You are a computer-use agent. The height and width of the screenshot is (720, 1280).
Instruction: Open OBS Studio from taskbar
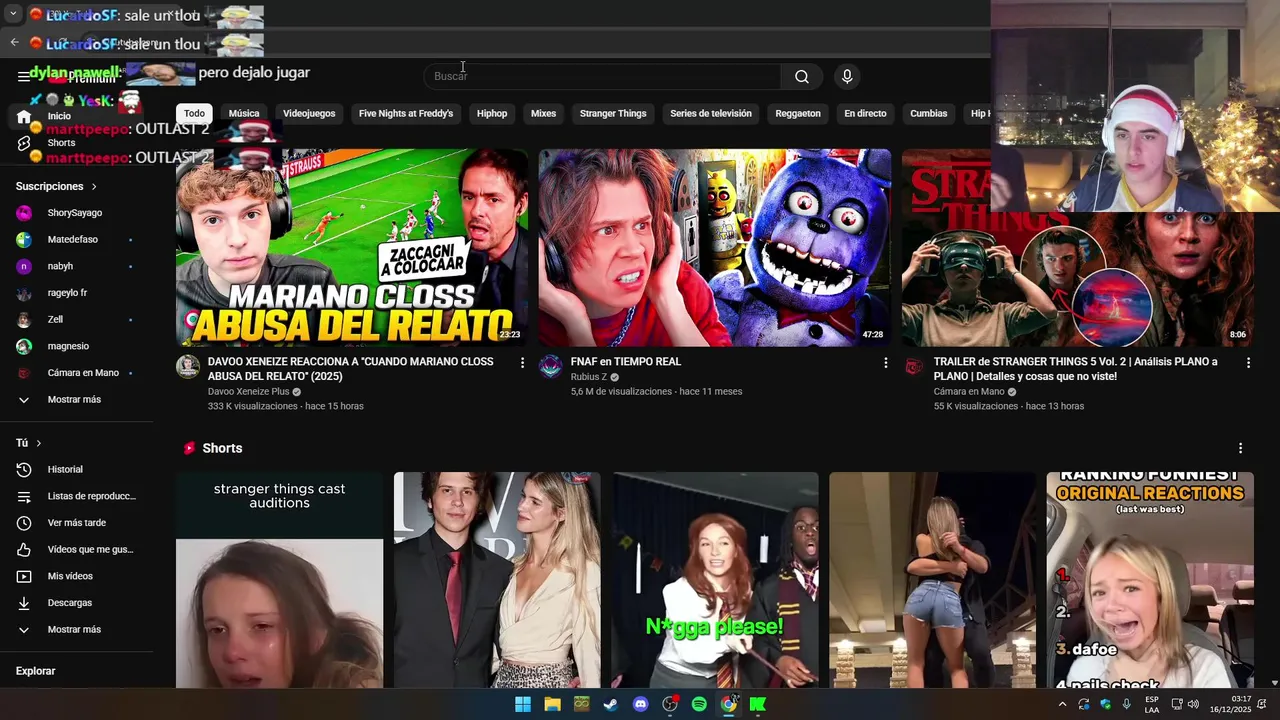(x=670, y=704)
